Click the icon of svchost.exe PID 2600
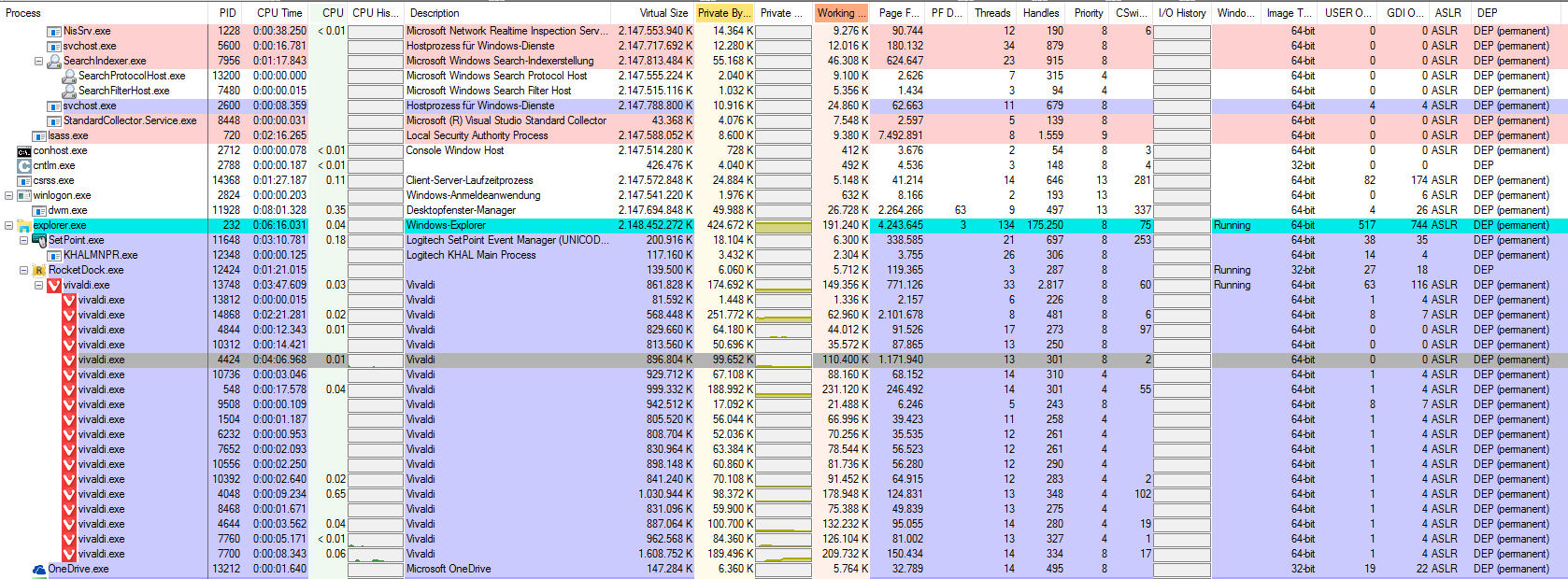 click(x=54, y=106)
